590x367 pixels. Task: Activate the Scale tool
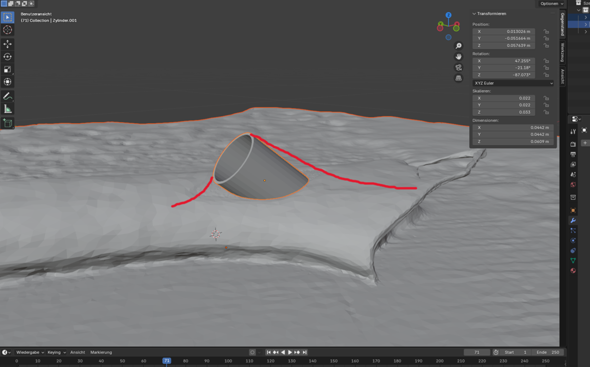coord(8,69)
